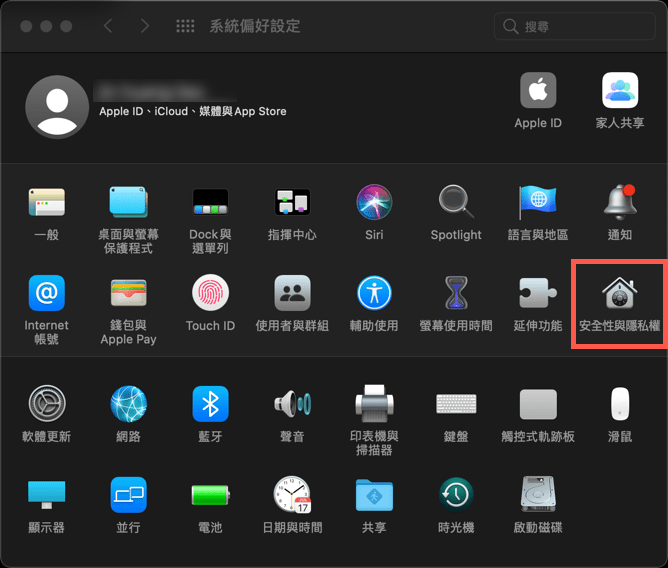
Task: Open 語言與地區 preferences
Action: pyautogui.click(x=538, y=202)
